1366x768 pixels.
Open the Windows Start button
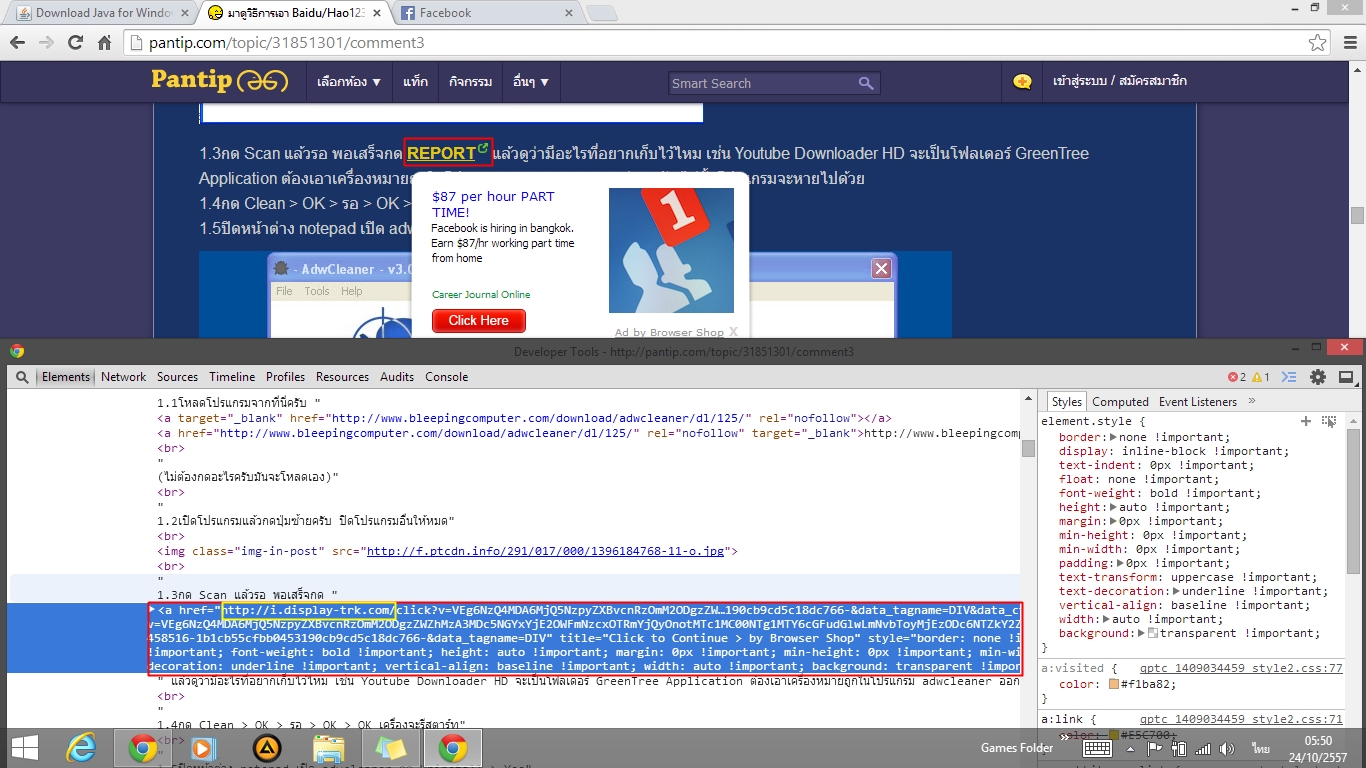pyautogui.click(x=25, y=748)
